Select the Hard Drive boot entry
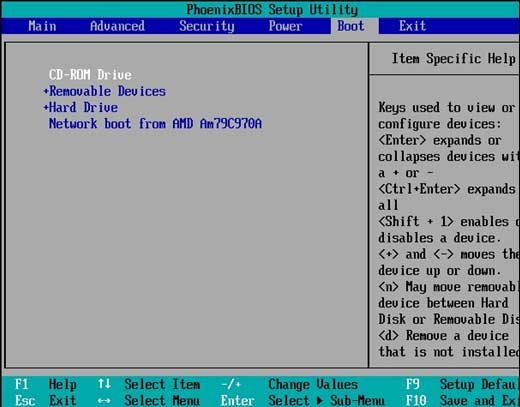The height and width of the screenshot is (407, 520). 83,107
